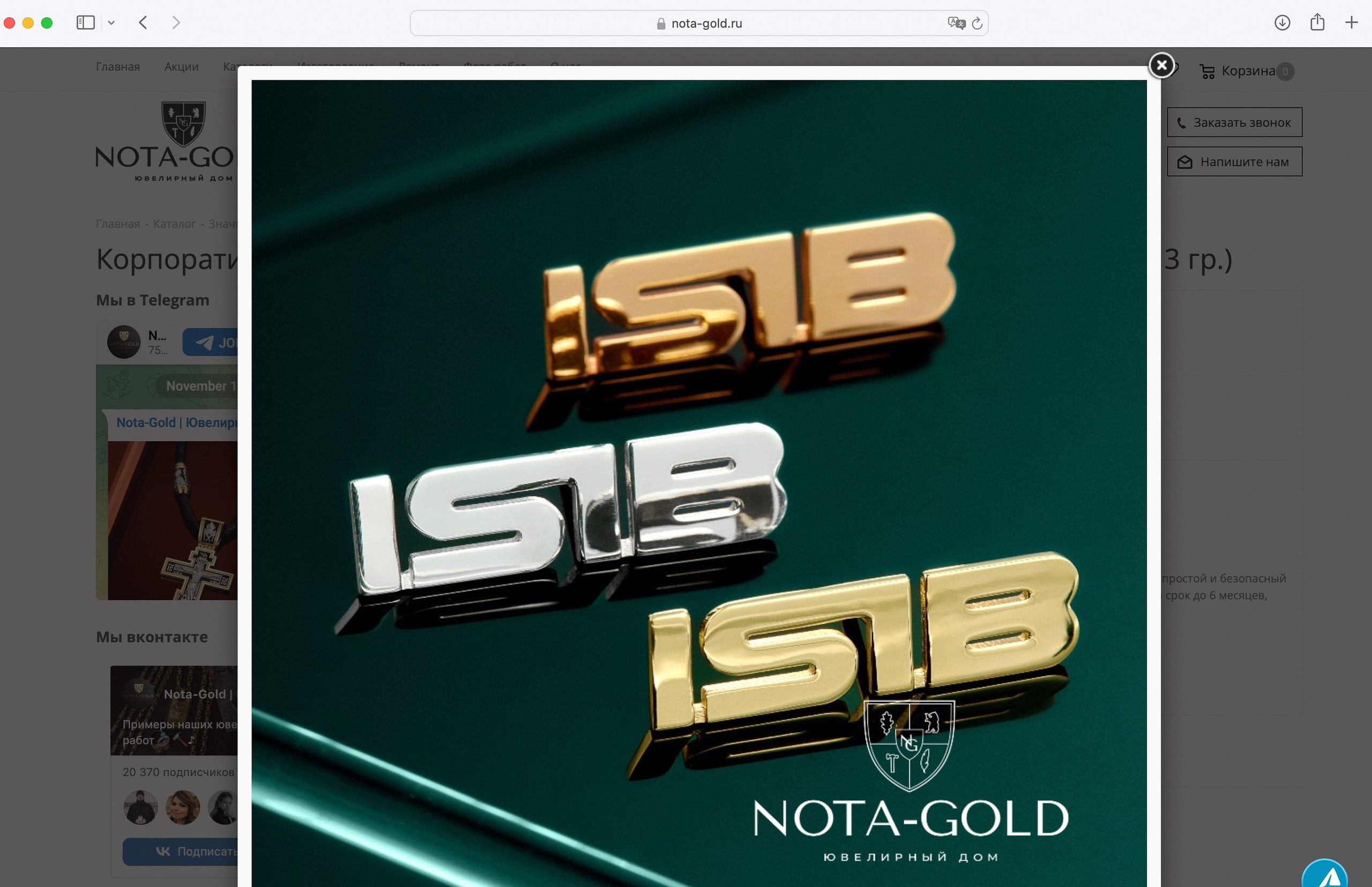Click the page translate icon

(x=956, y=23)
